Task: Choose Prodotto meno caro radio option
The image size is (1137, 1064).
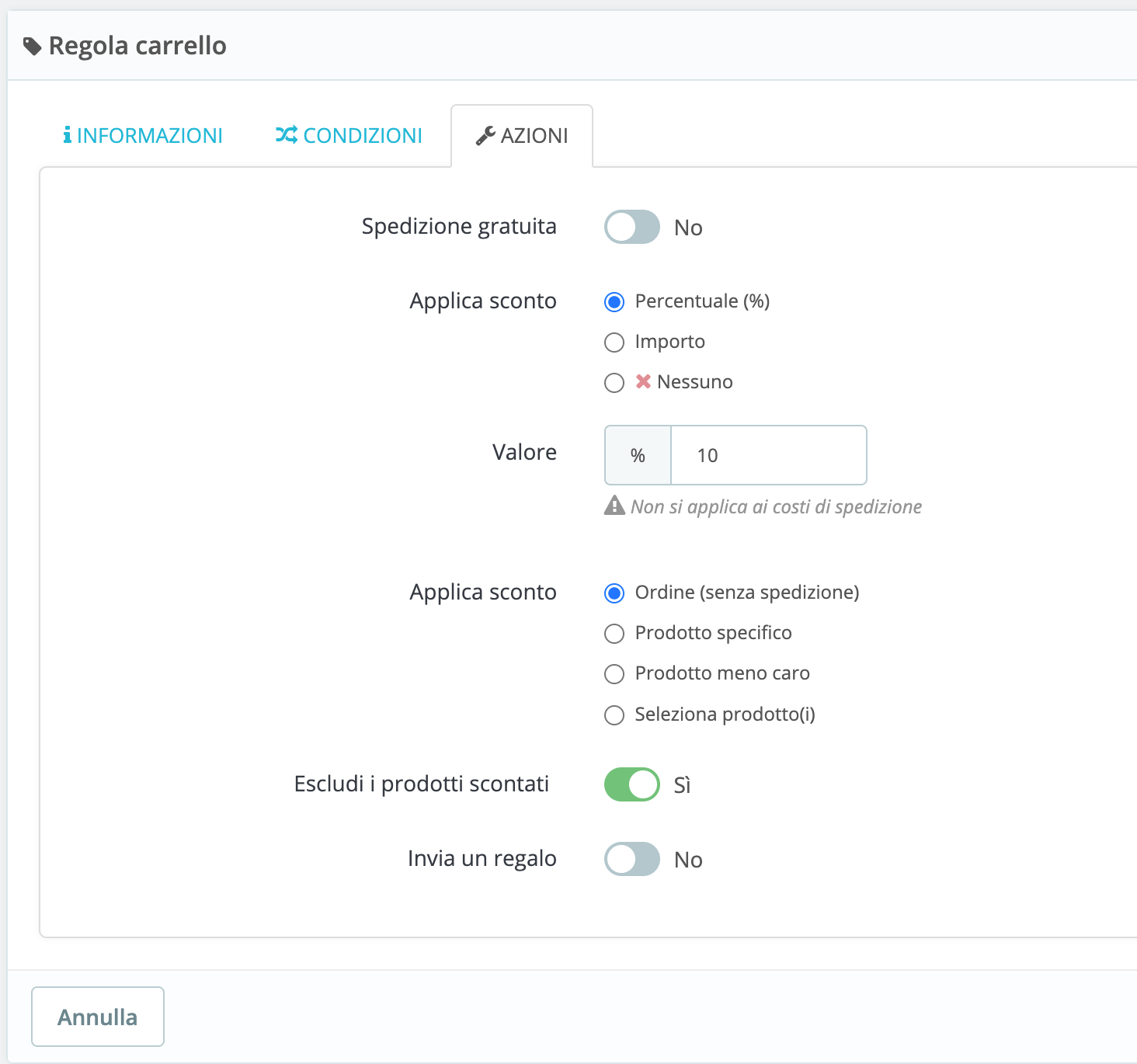Action: (x=614, y=674)
